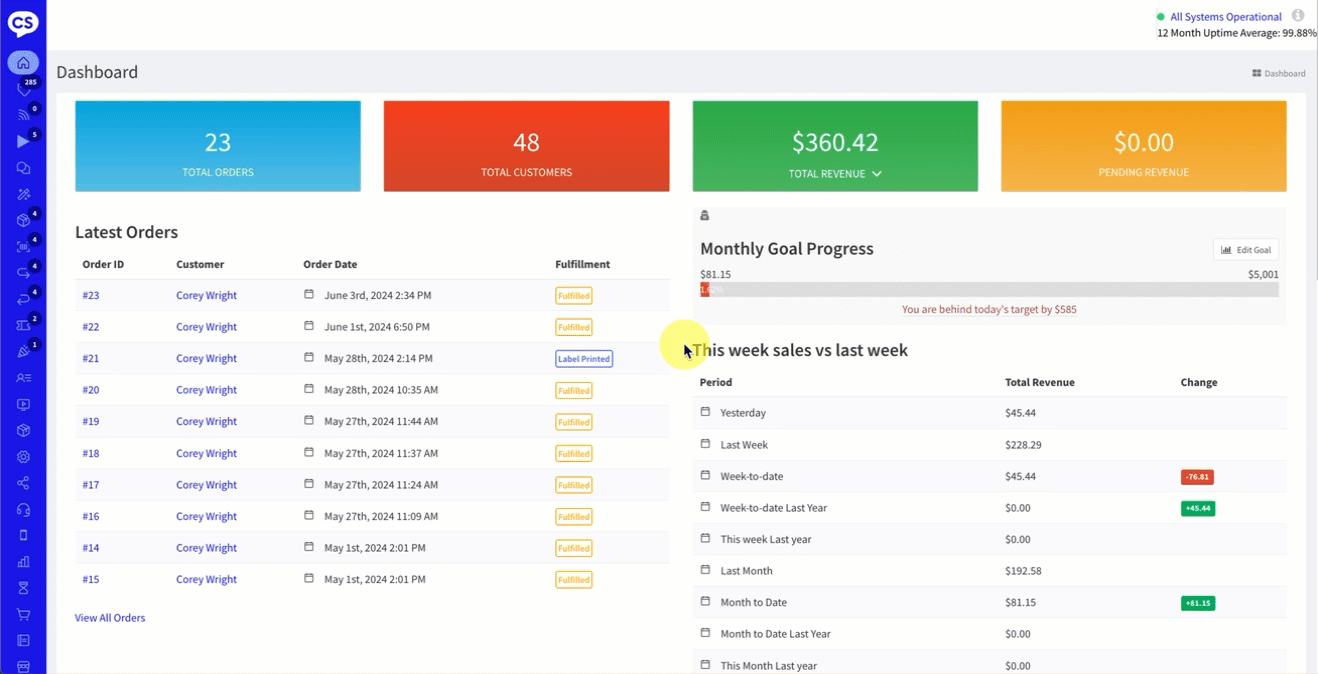Expand the Total Revenue dropdown chevron

(877, 174)
